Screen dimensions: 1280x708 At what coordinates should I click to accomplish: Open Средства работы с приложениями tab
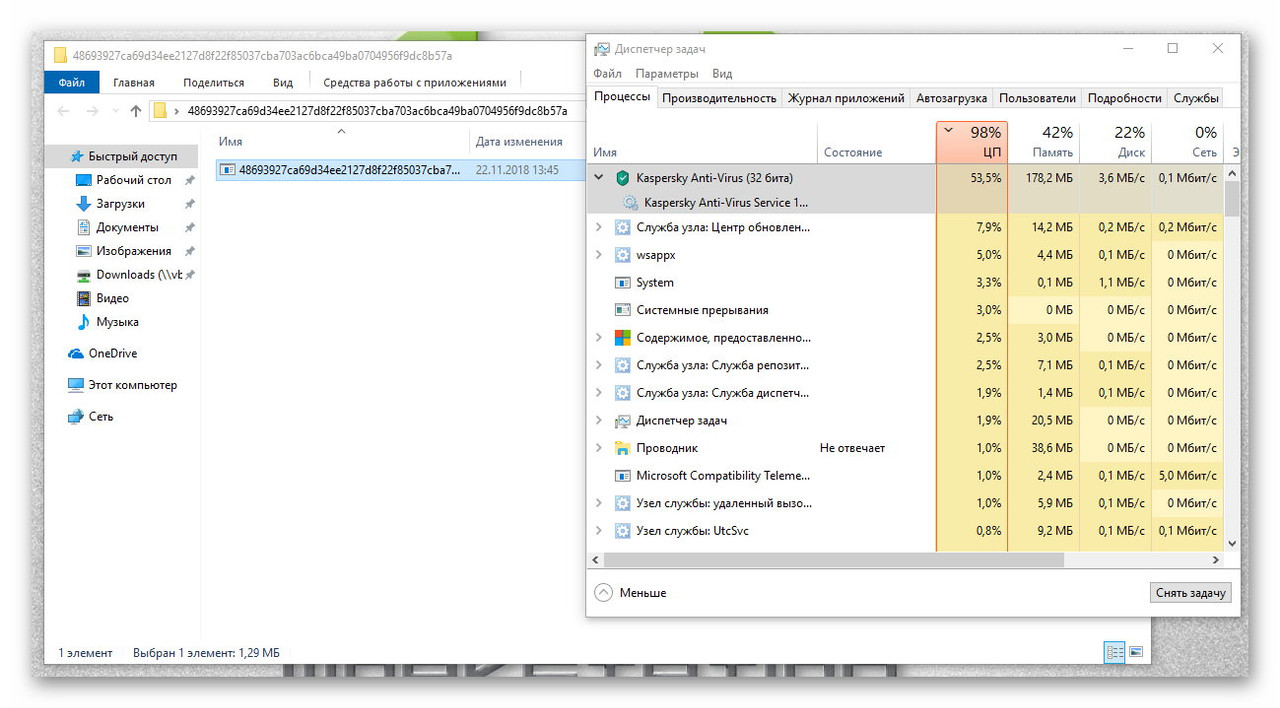coord(414,82)
